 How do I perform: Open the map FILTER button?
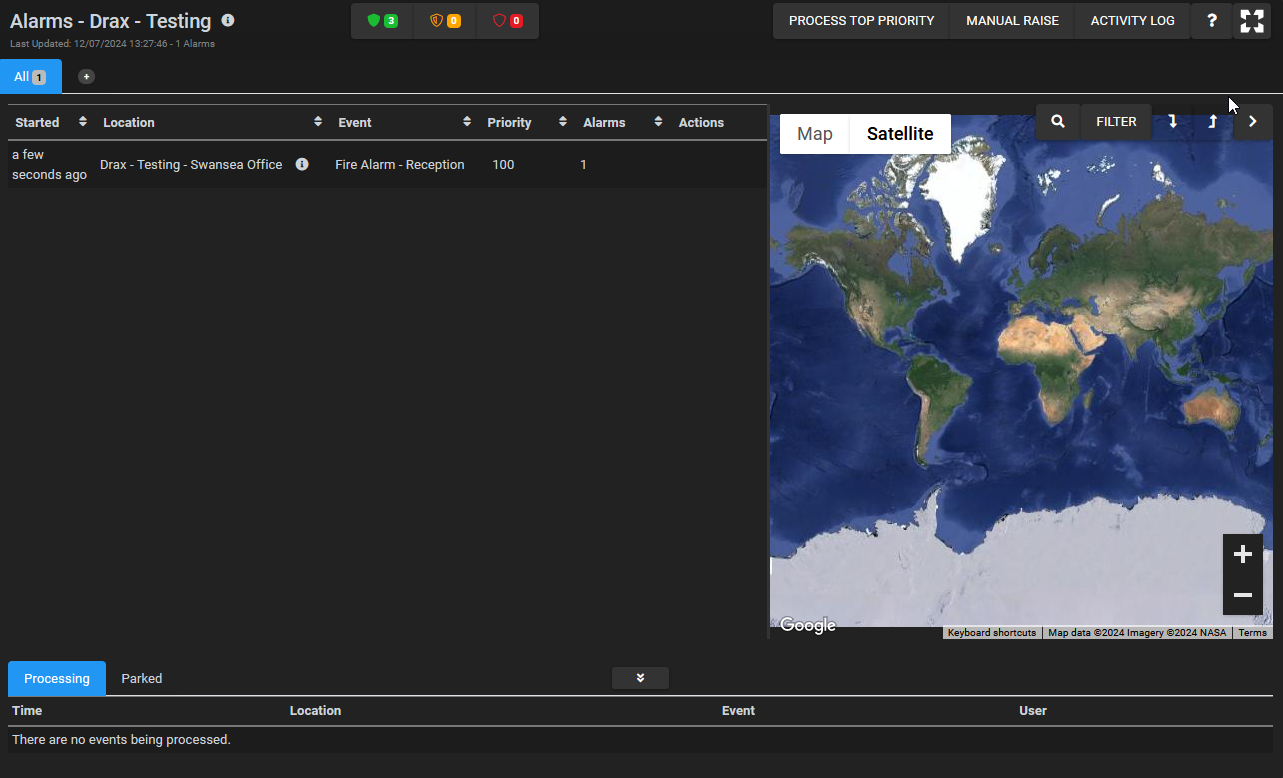pyautogui.click(x=1116, y=122)
